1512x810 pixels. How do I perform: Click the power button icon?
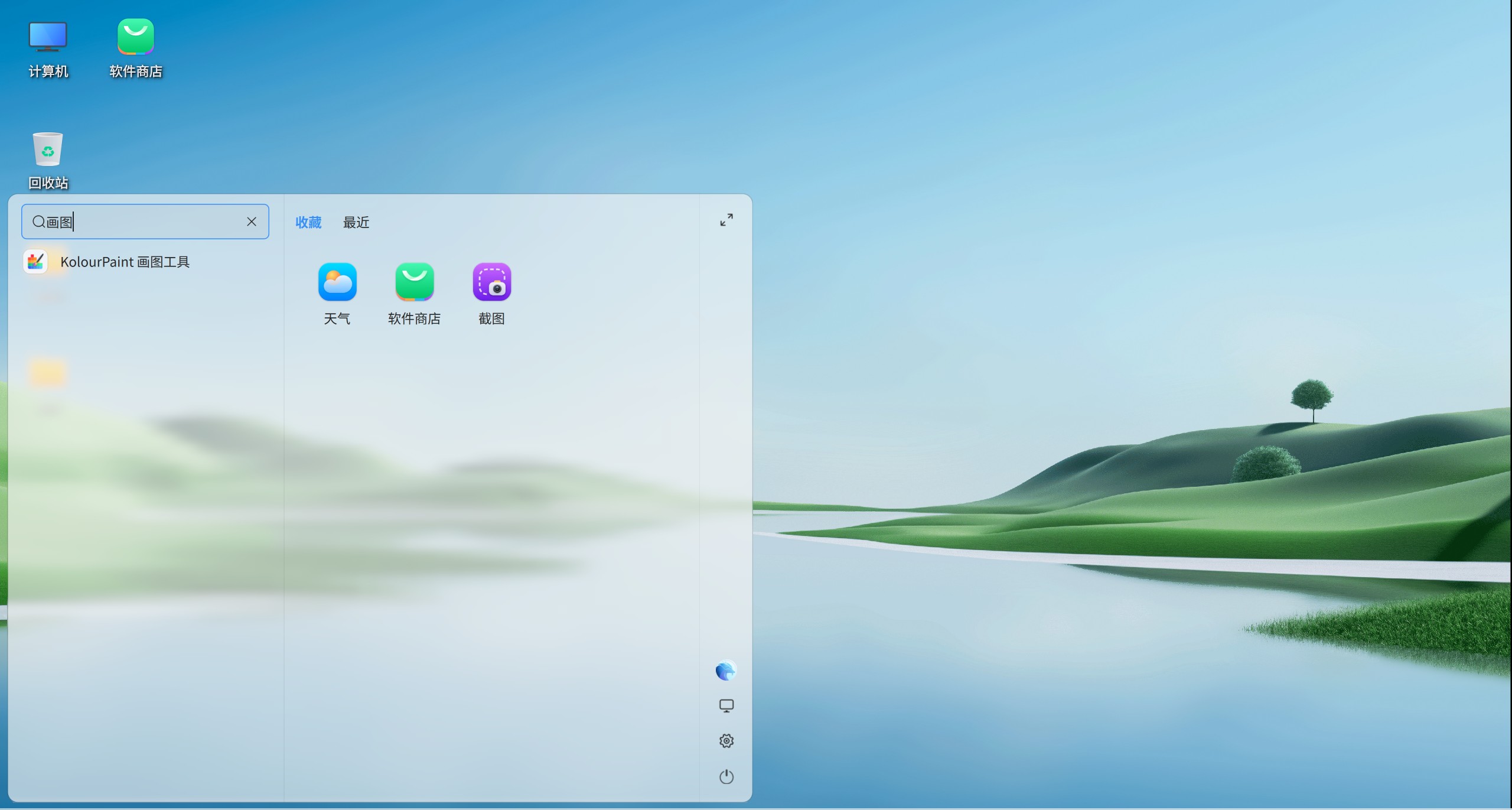726,776
